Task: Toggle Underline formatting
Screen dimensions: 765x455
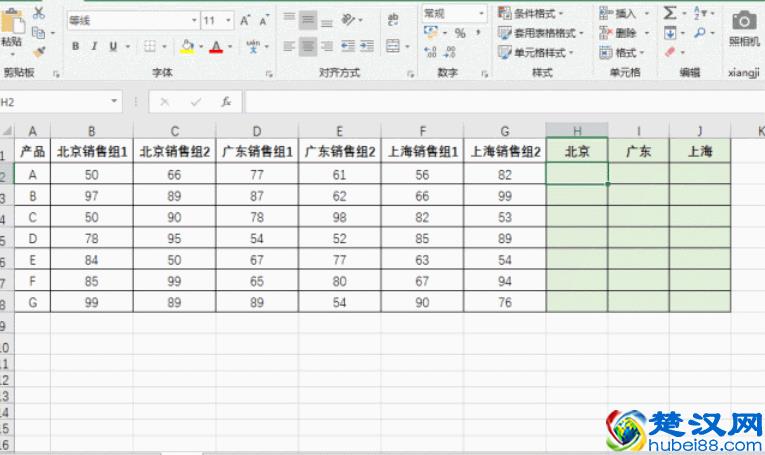Action: [113, 46]
